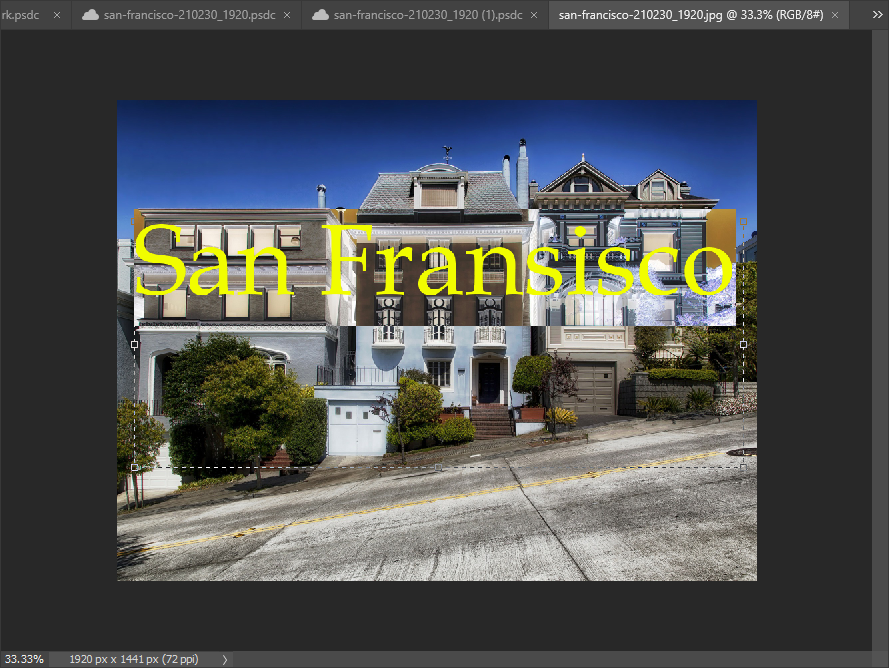Close the san-francisco-210230_1920.psdc tab
The image size is (889, 668).
click(287, 15)
